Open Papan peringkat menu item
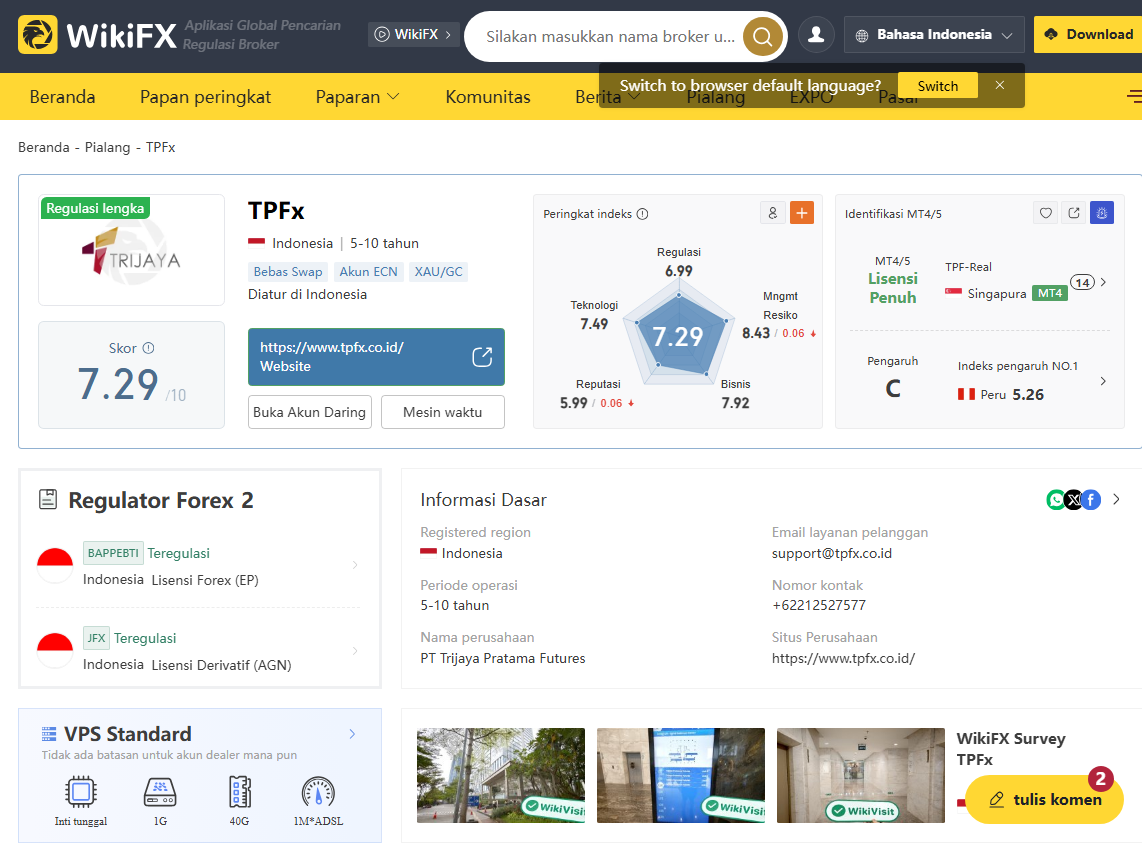This screenshot has height=850, width=1142. point(205,96)
